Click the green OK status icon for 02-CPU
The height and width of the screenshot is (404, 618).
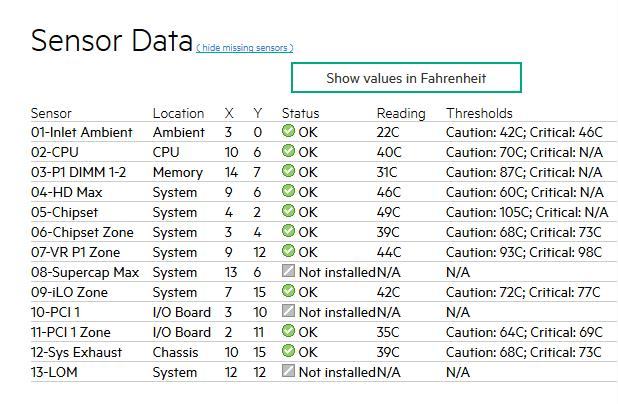288,151
